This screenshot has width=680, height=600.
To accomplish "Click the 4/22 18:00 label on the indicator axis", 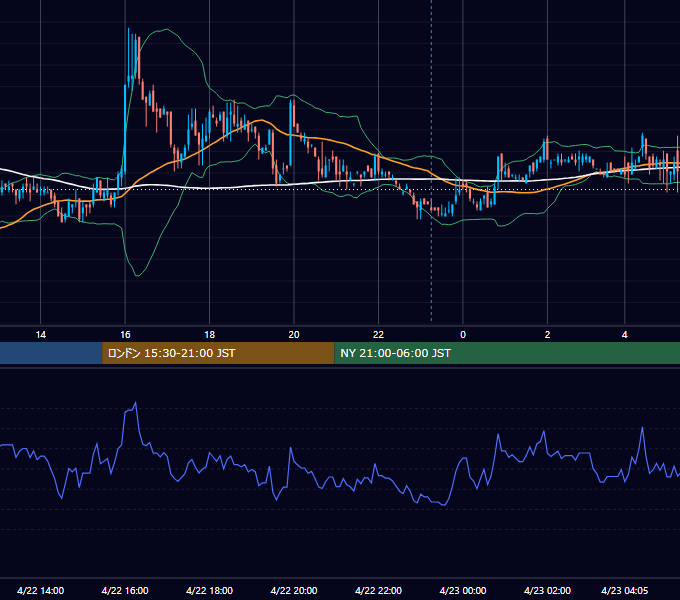I will click(209, 590).
